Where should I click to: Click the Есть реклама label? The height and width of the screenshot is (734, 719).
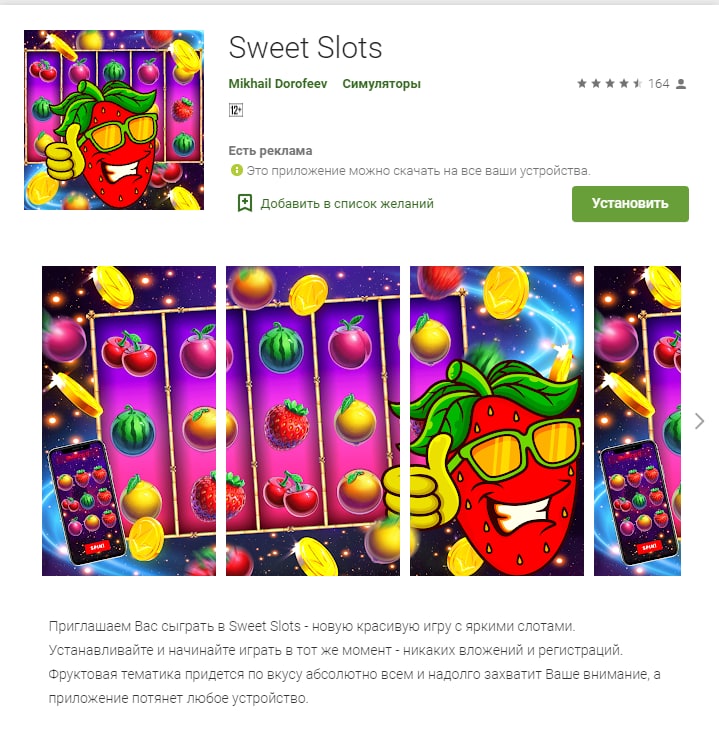tap(270, 151)
